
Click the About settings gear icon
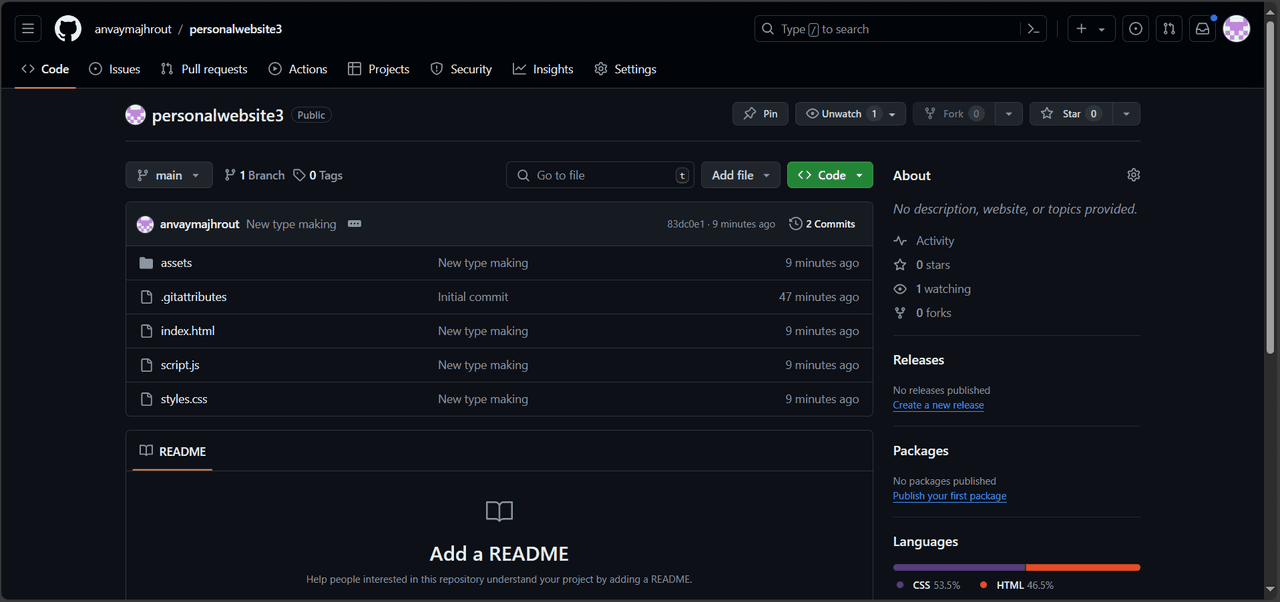point(1133,175)
